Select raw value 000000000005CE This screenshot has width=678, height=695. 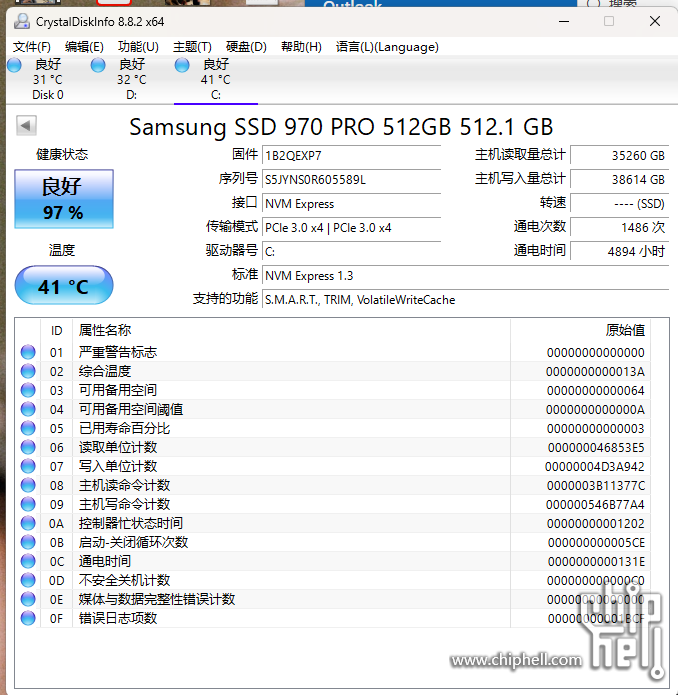click(596, 543)
